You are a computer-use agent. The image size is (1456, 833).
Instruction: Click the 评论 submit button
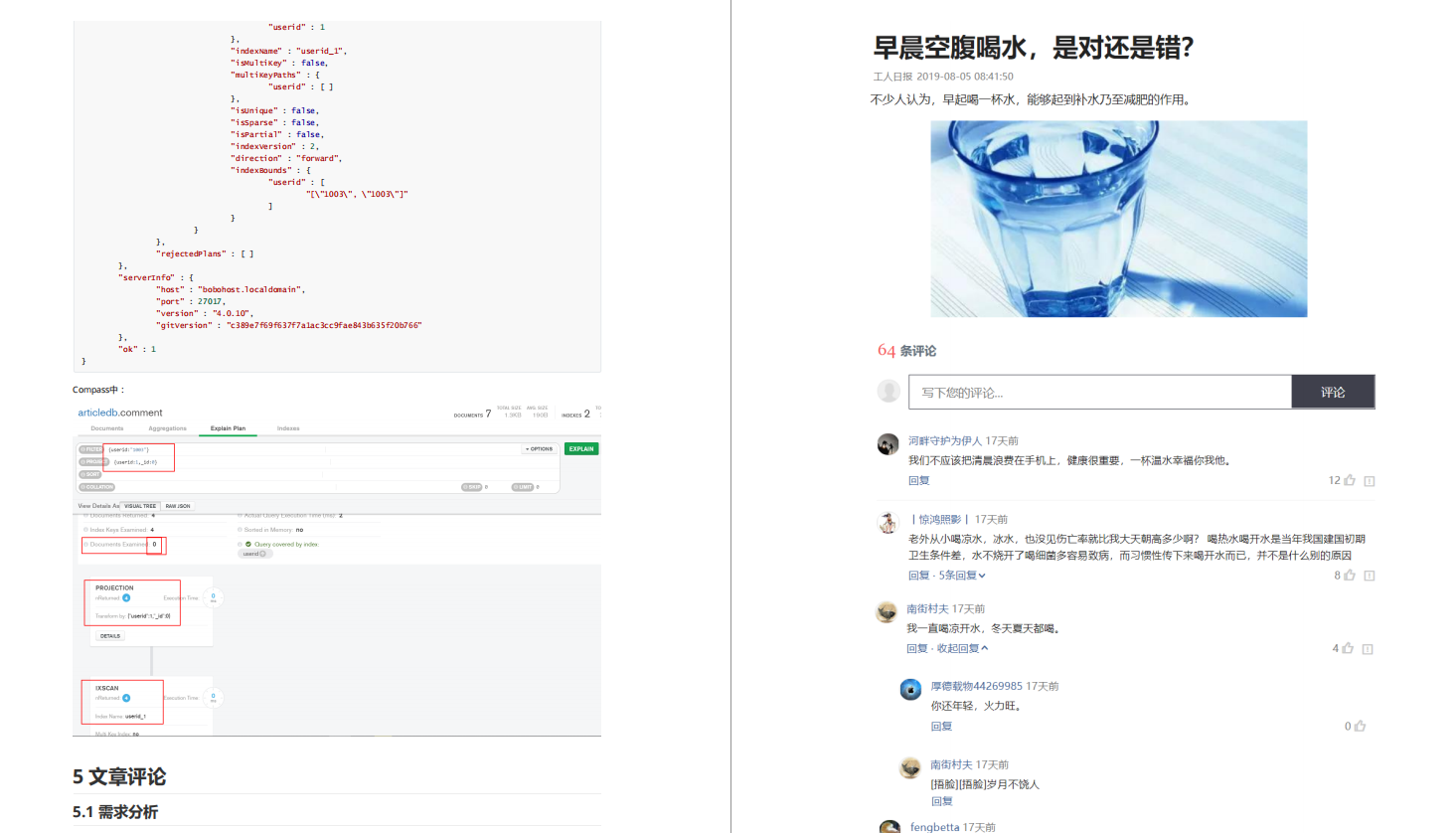coord(1333,391)
